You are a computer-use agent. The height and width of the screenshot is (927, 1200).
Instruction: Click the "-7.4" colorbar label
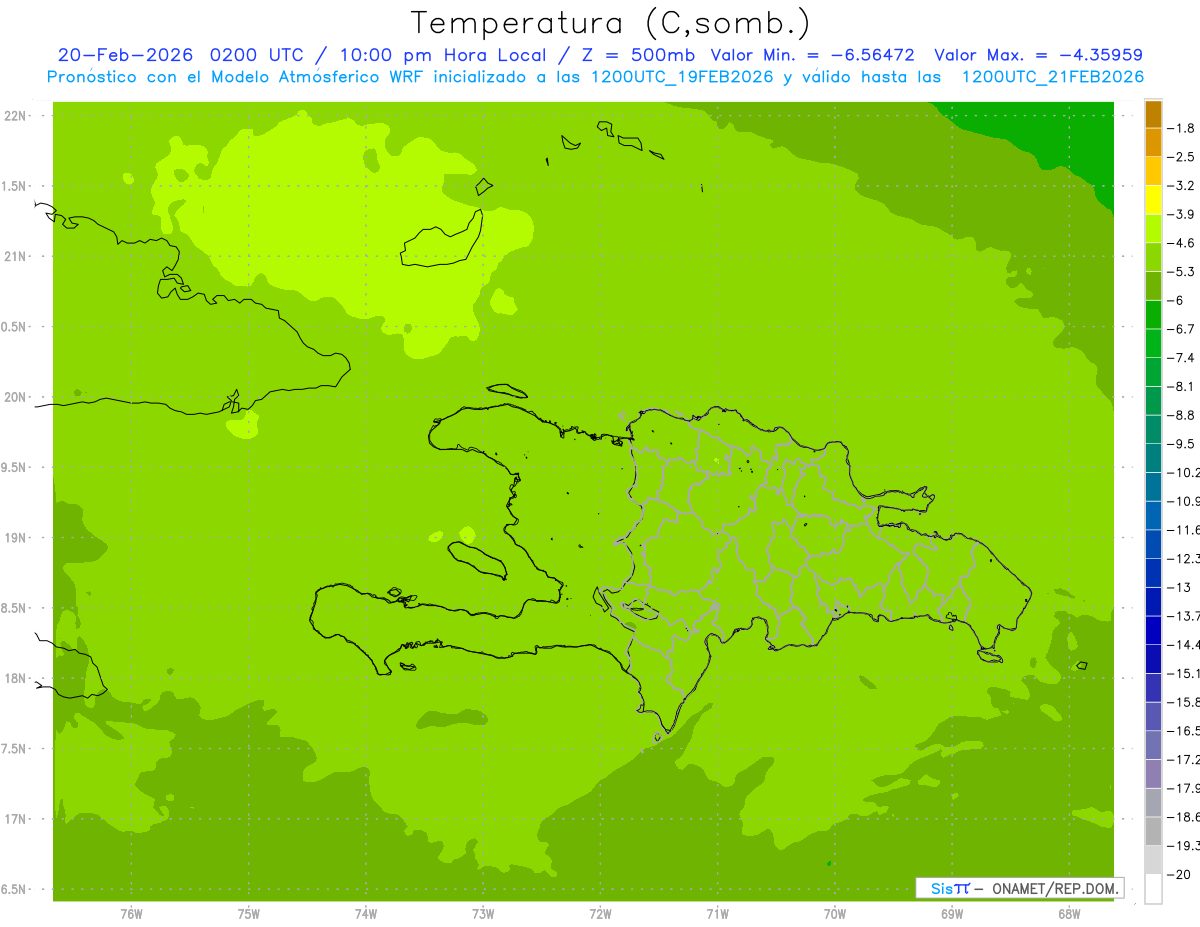[1183, 358]
